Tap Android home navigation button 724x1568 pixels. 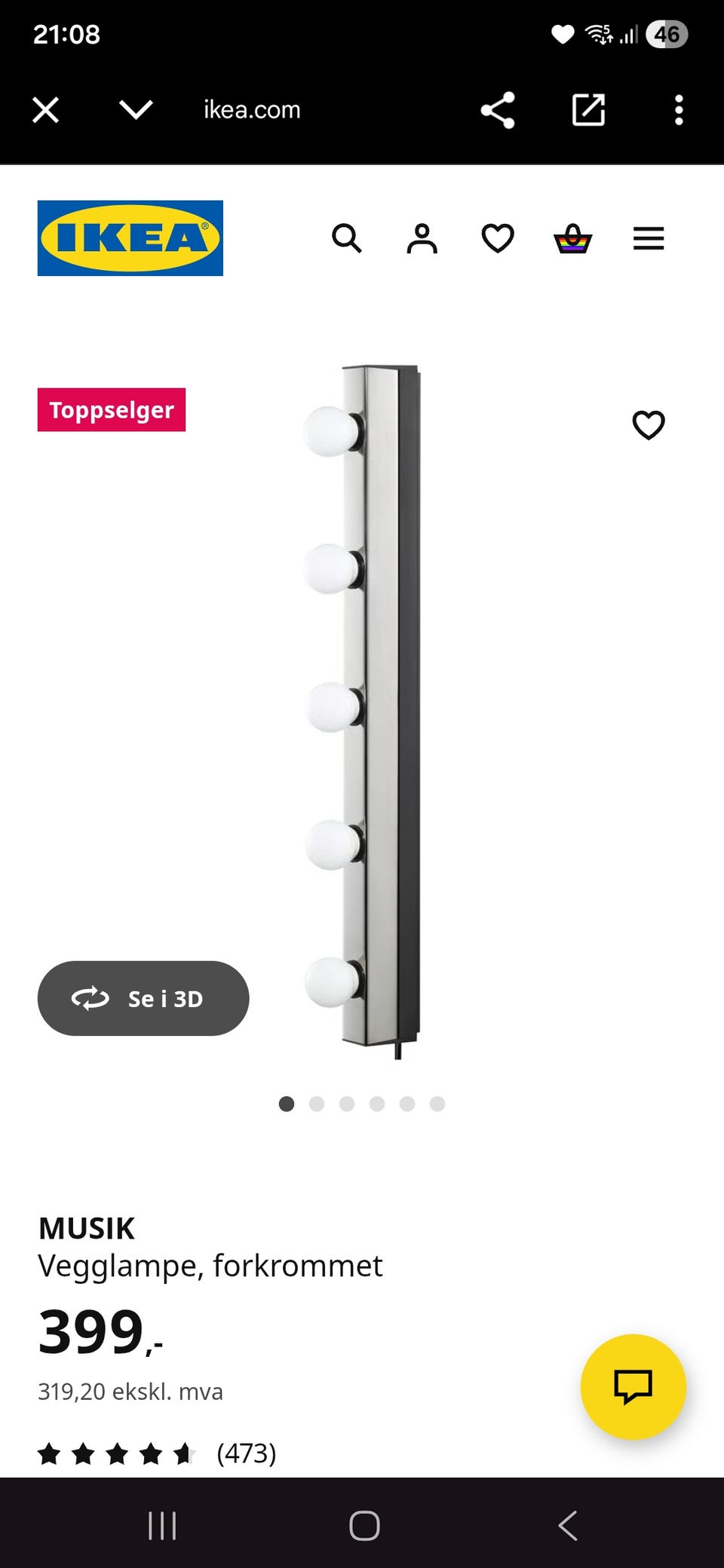pyautogui.click(x=364, y=1526)
